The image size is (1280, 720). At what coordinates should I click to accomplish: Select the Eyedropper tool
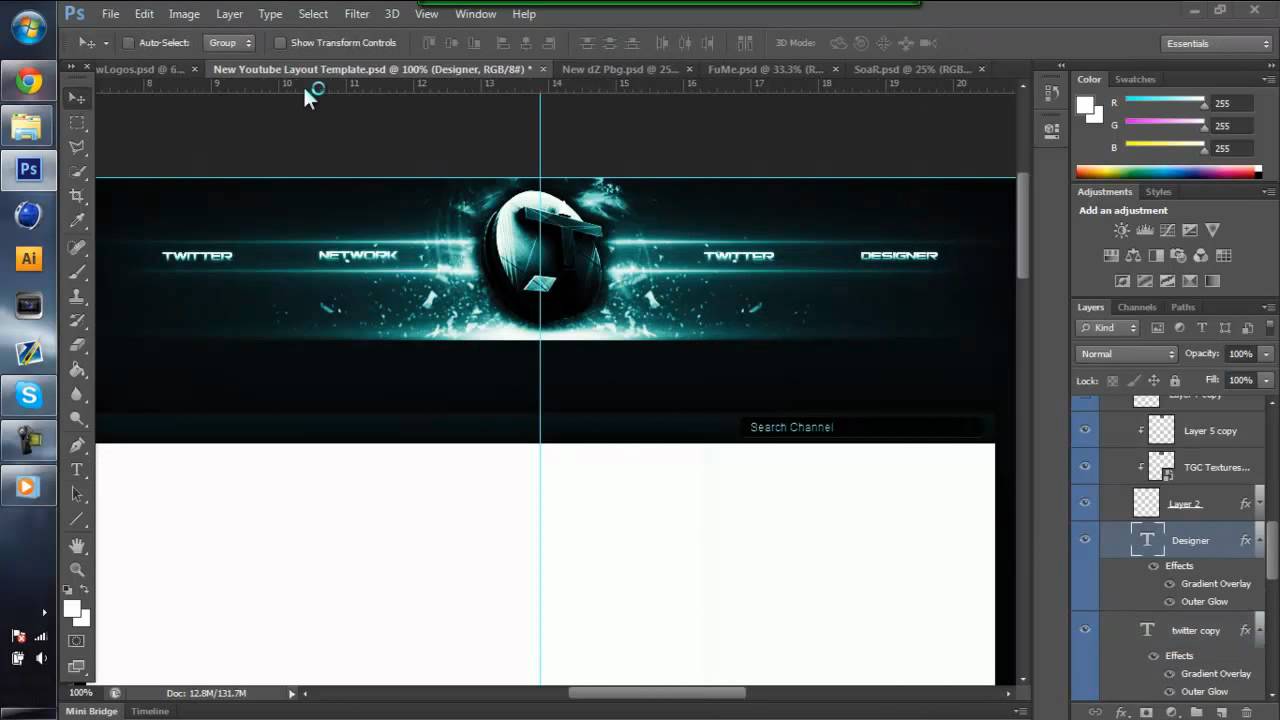click(77, 221)
